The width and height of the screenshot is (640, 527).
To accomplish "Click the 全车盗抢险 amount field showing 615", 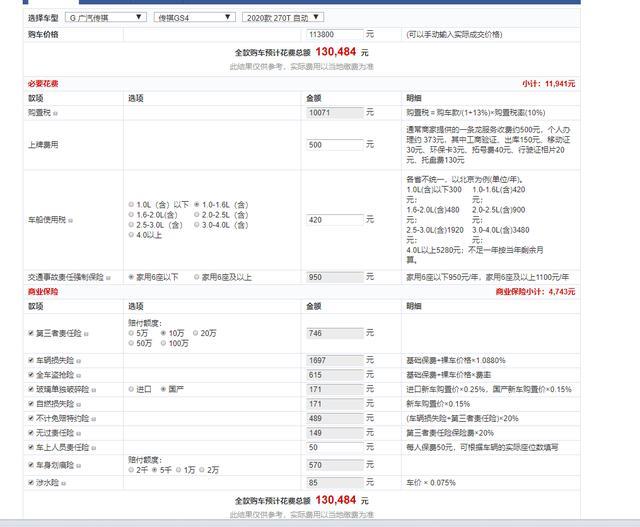I will click(335, 375).
